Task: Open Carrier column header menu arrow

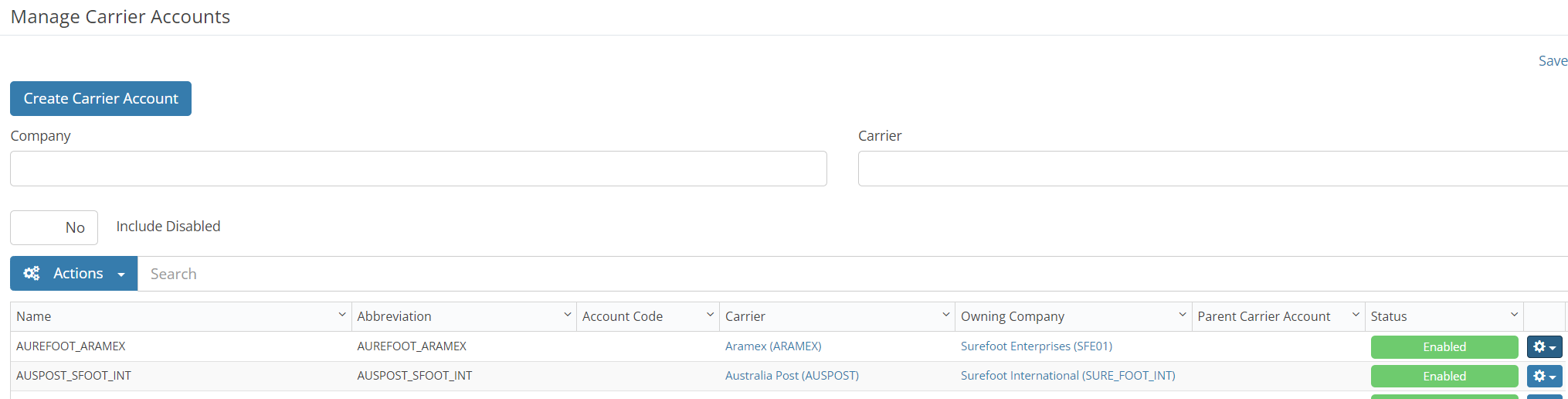Action: 946,315
